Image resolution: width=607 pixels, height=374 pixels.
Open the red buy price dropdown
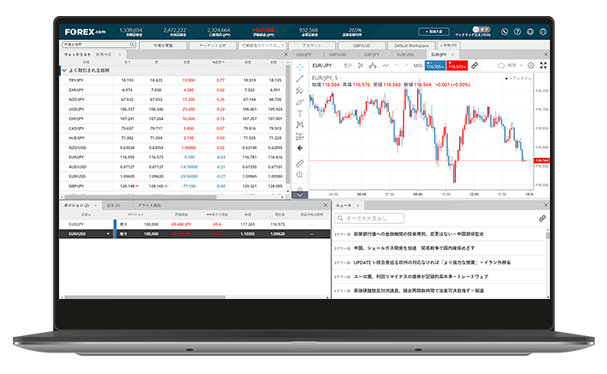click(x=457, y=66)
